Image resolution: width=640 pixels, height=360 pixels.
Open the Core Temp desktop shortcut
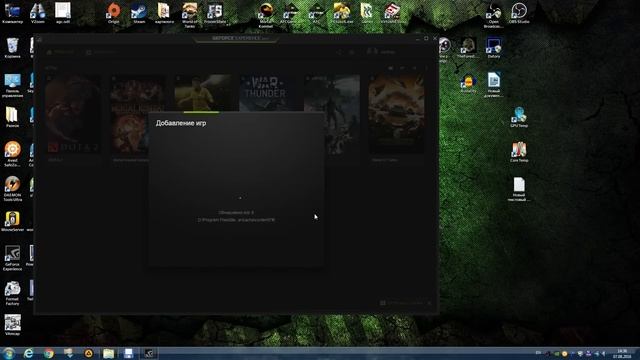coord(519,152)
